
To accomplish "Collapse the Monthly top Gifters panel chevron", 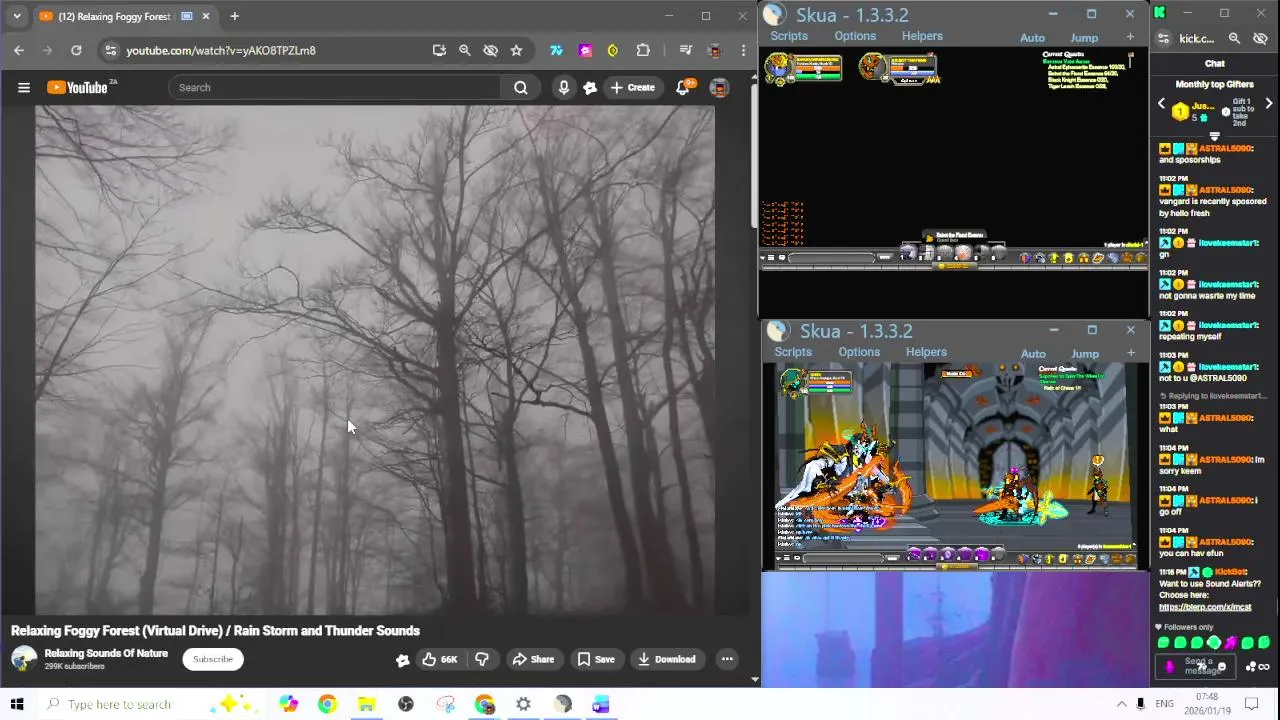I will click(1215, 136).
